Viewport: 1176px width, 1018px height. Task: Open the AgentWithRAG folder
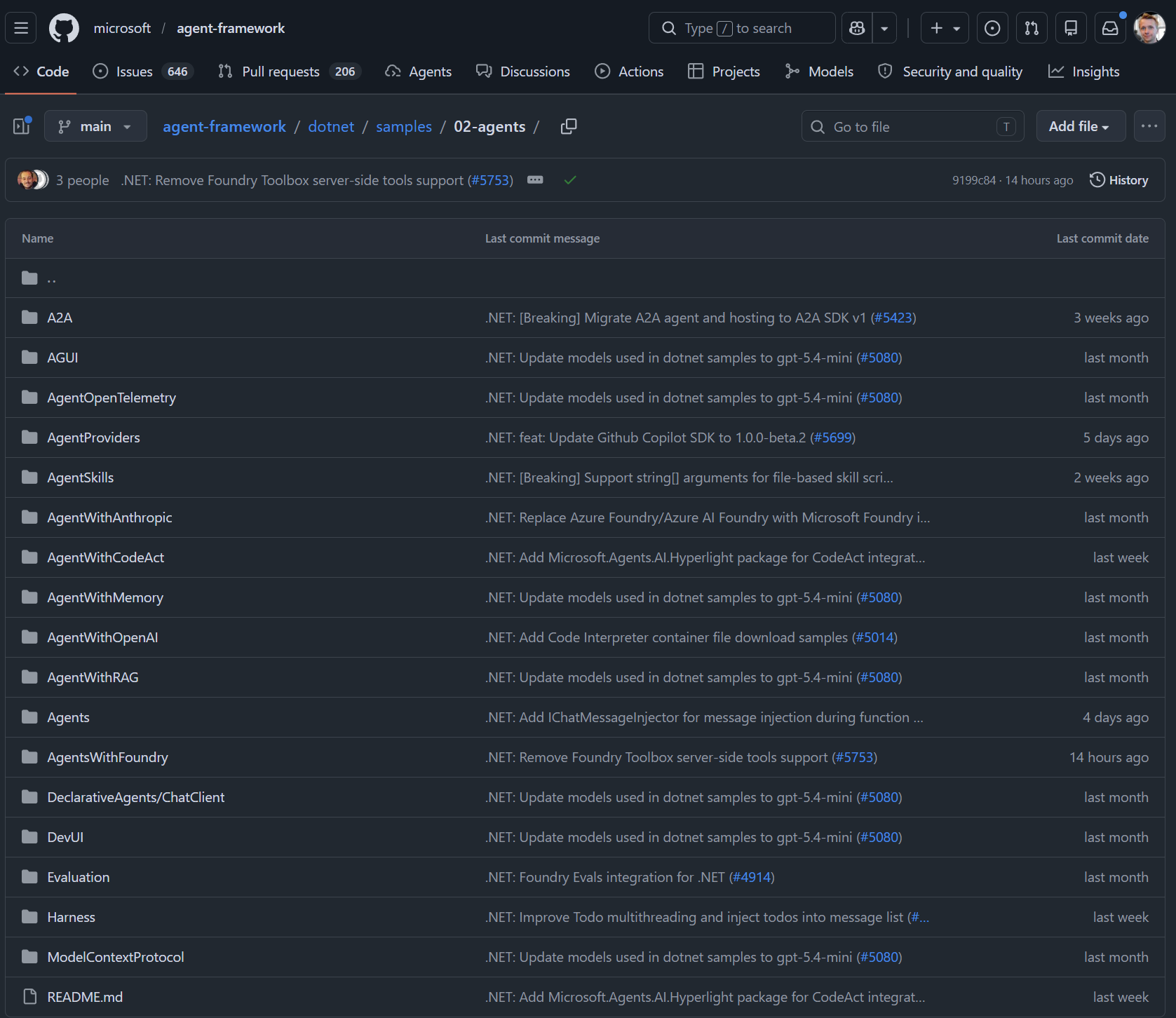point(93,677)
